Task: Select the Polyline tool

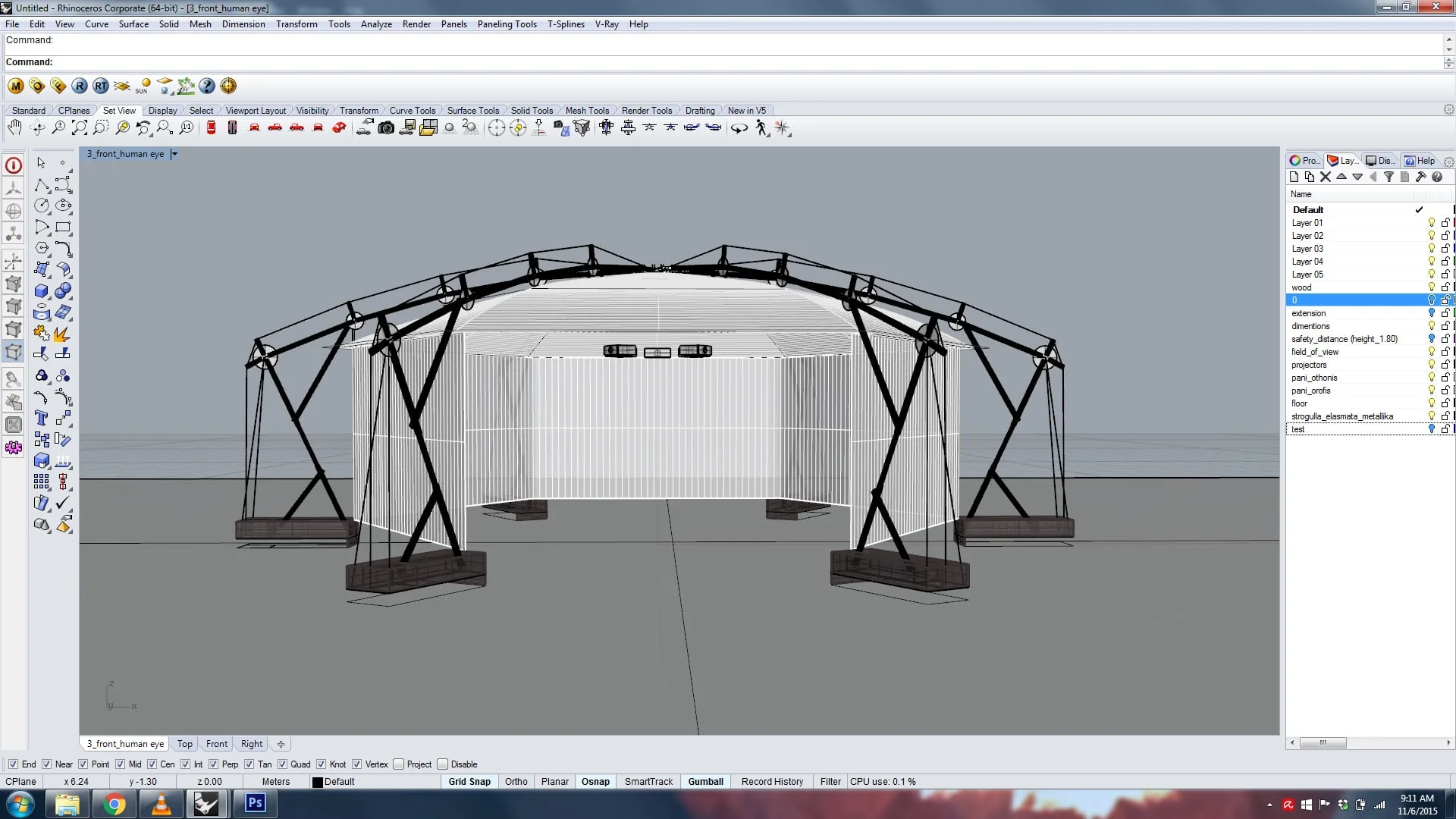Action: pyautogui.click(x=42, y=184)
